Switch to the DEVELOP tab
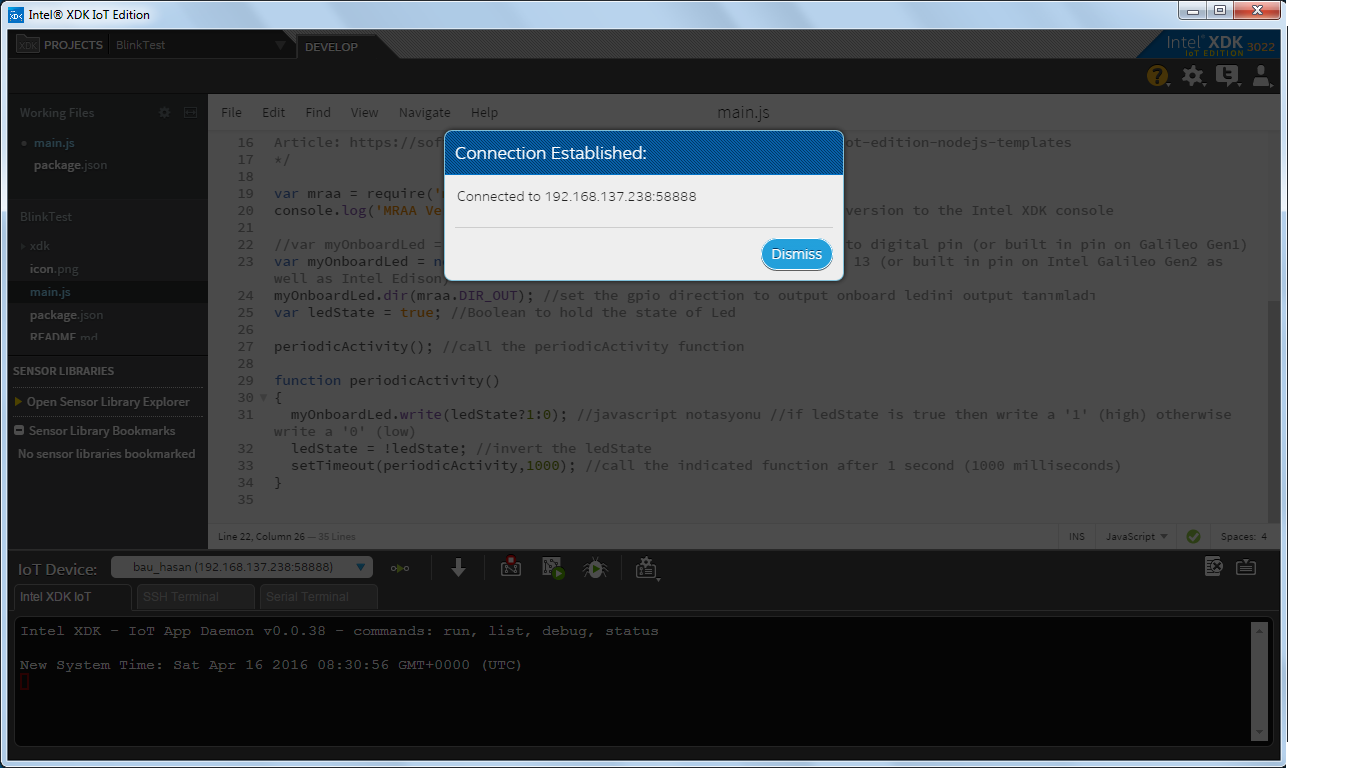The height and width of the screenshot is (768, 1366). (x=331, y=47)
